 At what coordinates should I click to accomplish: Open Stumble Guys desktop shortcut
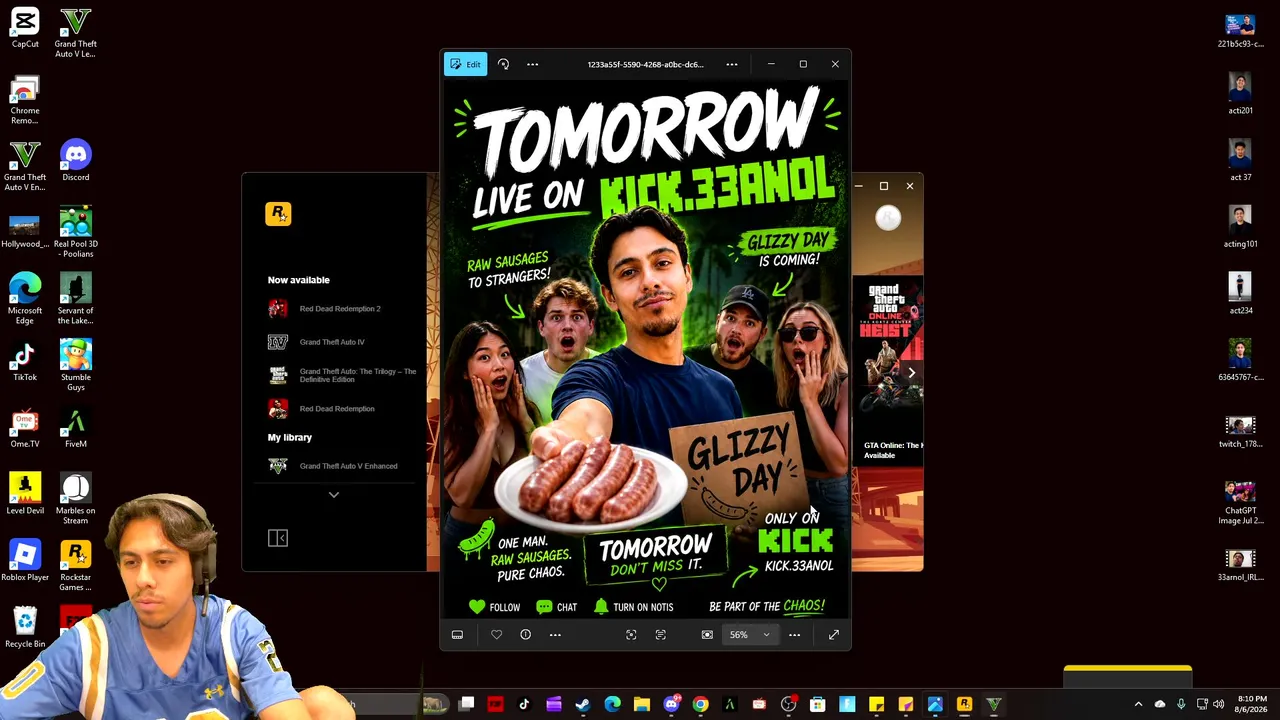click(x=76, y=366)
